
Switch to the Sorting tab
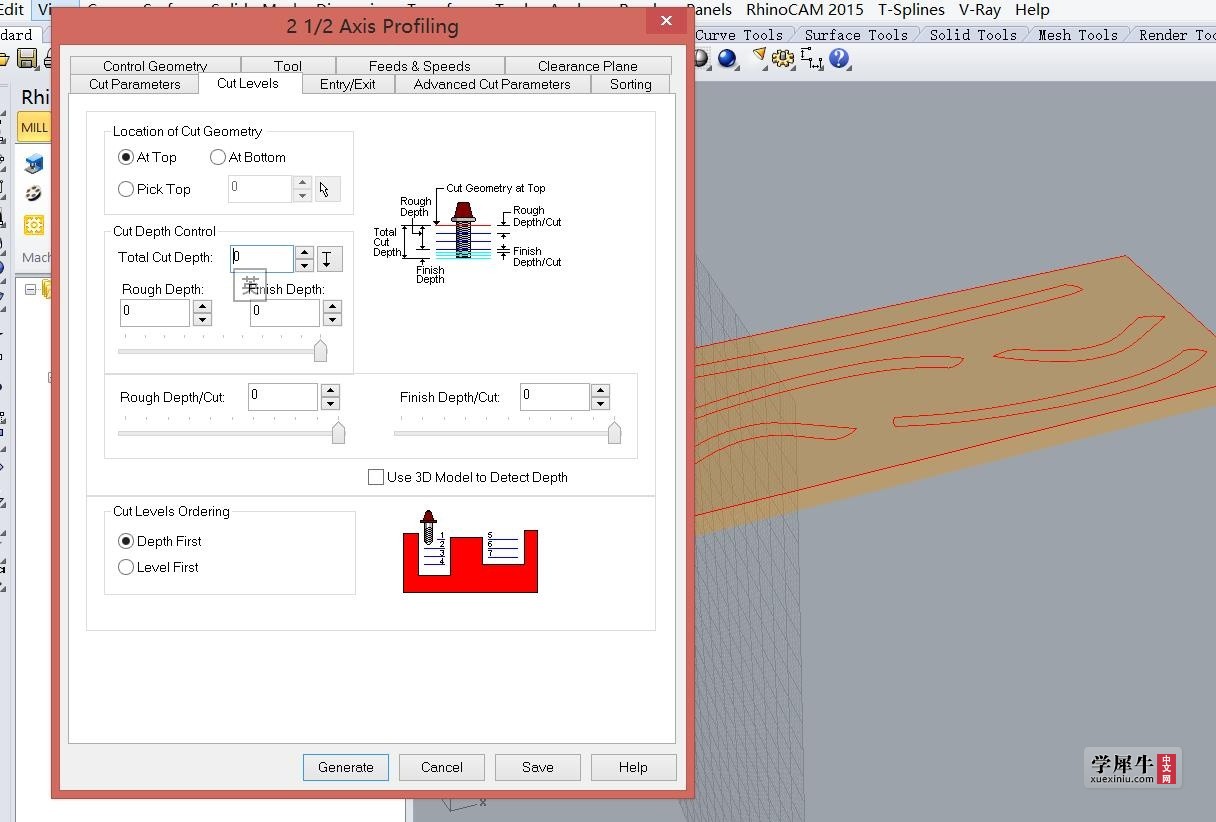coord(631,84)
